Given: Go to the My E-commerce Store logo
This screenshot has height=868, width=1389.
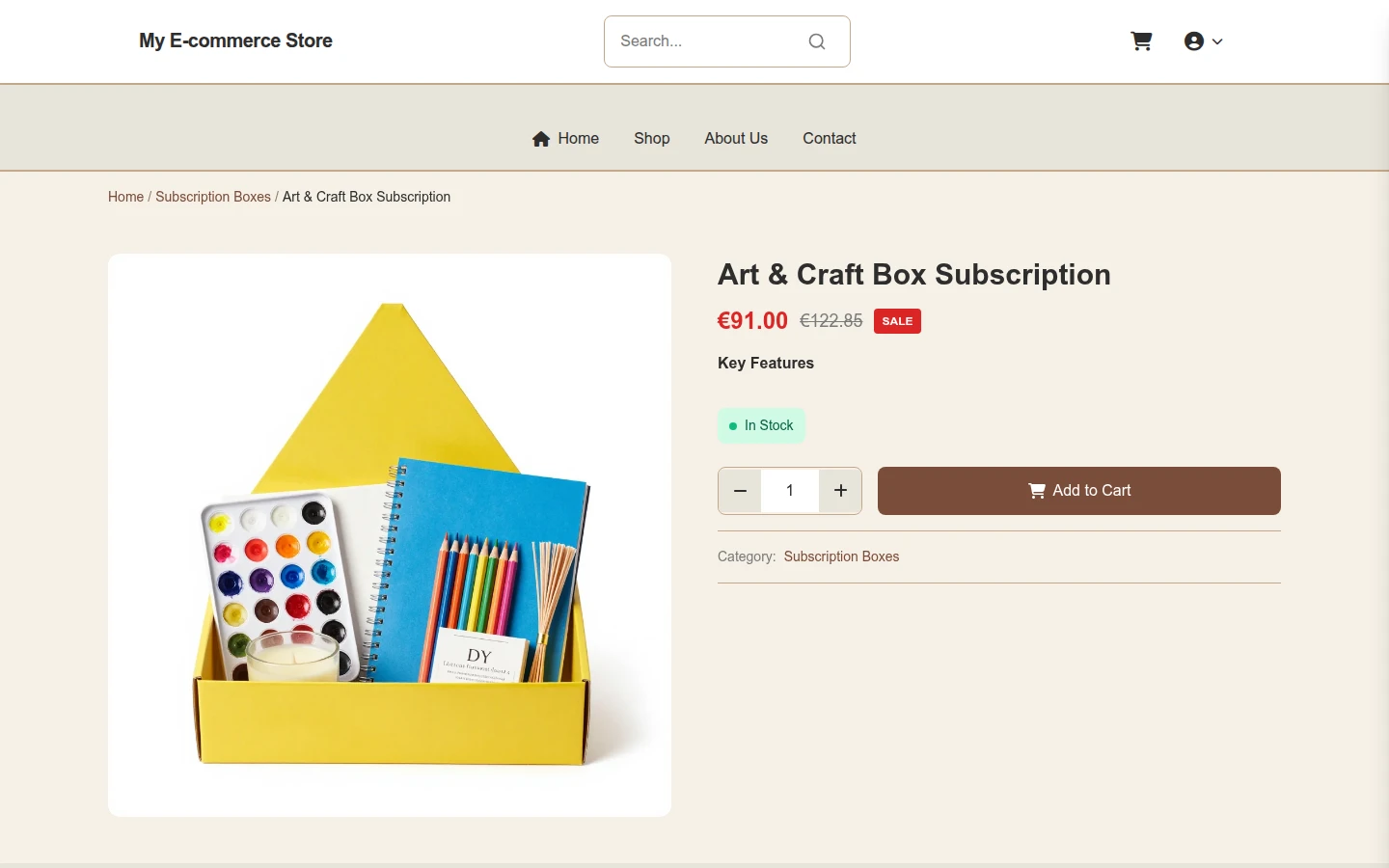Looking at the screenshot, I should (x=235, y=41).
